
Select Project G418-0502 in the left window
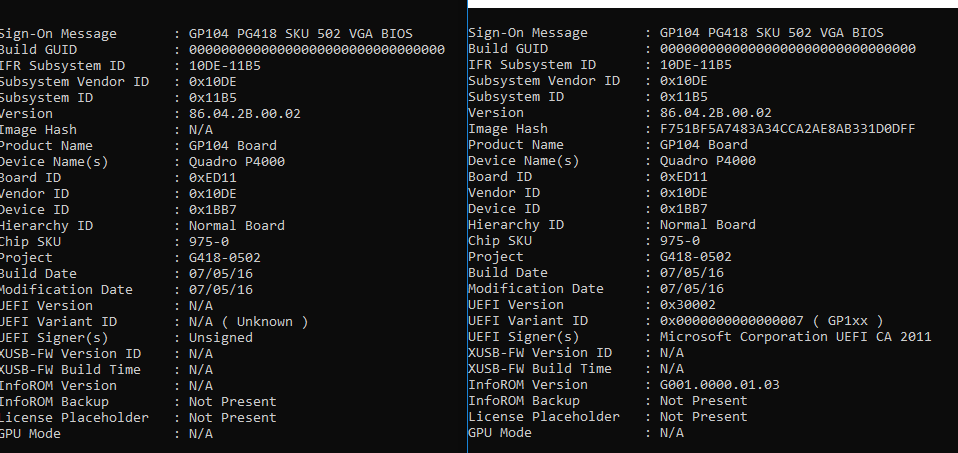(224, 258)
